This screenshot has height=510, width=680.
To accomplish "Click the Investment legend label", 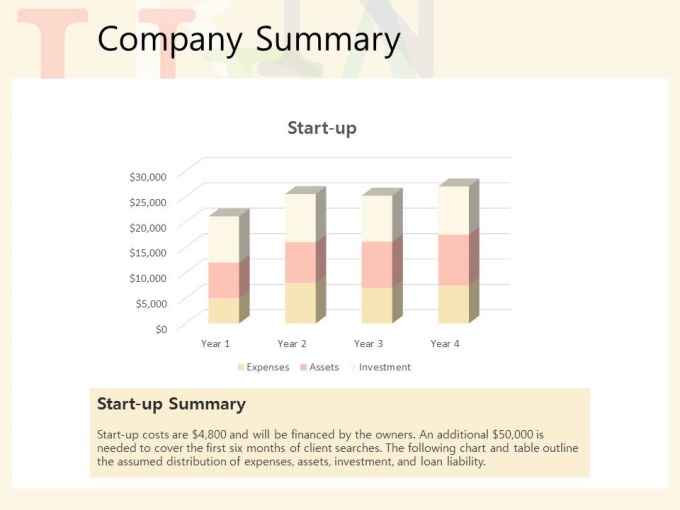I will click(385, 367).
